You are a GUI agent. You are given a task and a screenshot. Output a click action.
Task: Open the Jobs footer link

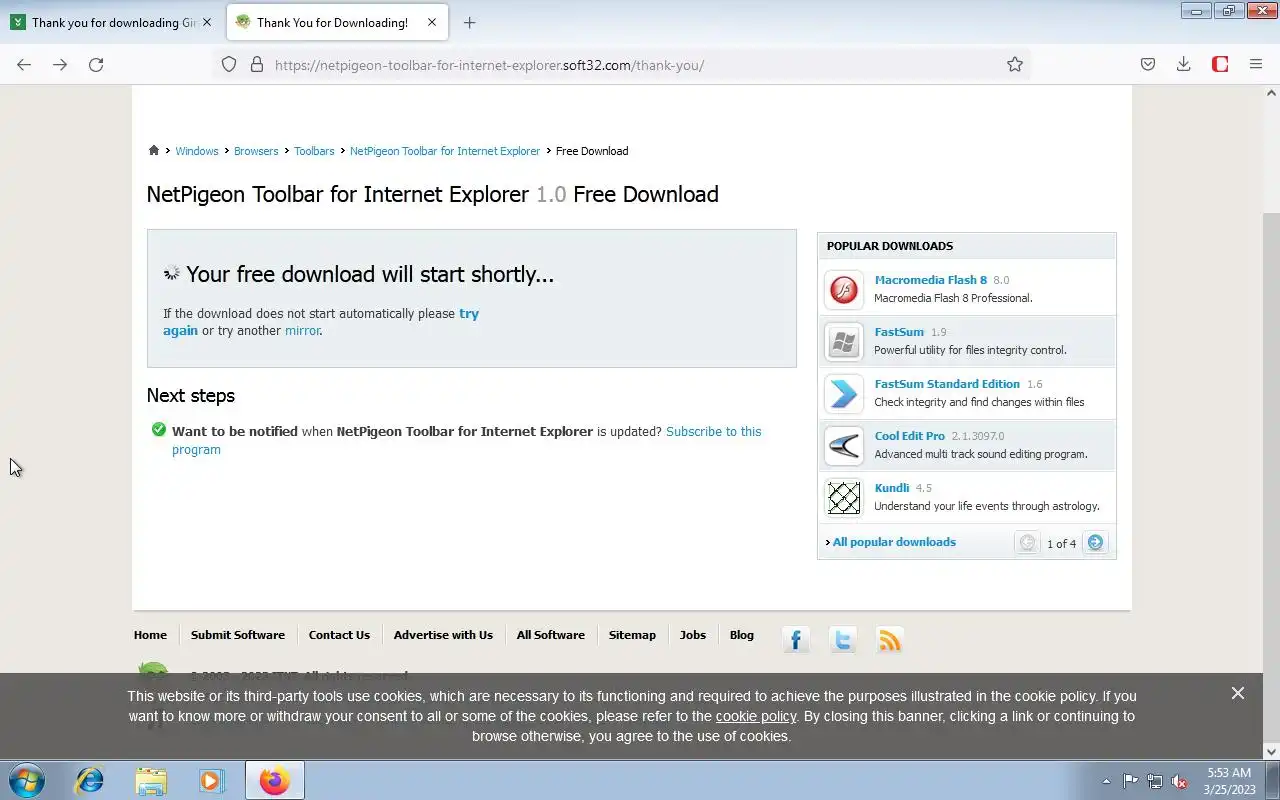point(693,635)
